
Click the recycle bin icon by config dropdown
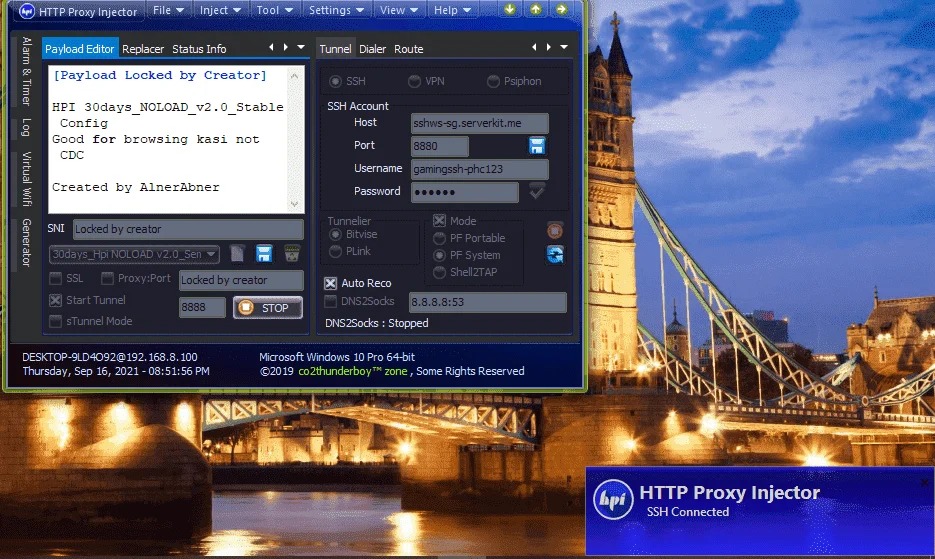pos(292,254)
